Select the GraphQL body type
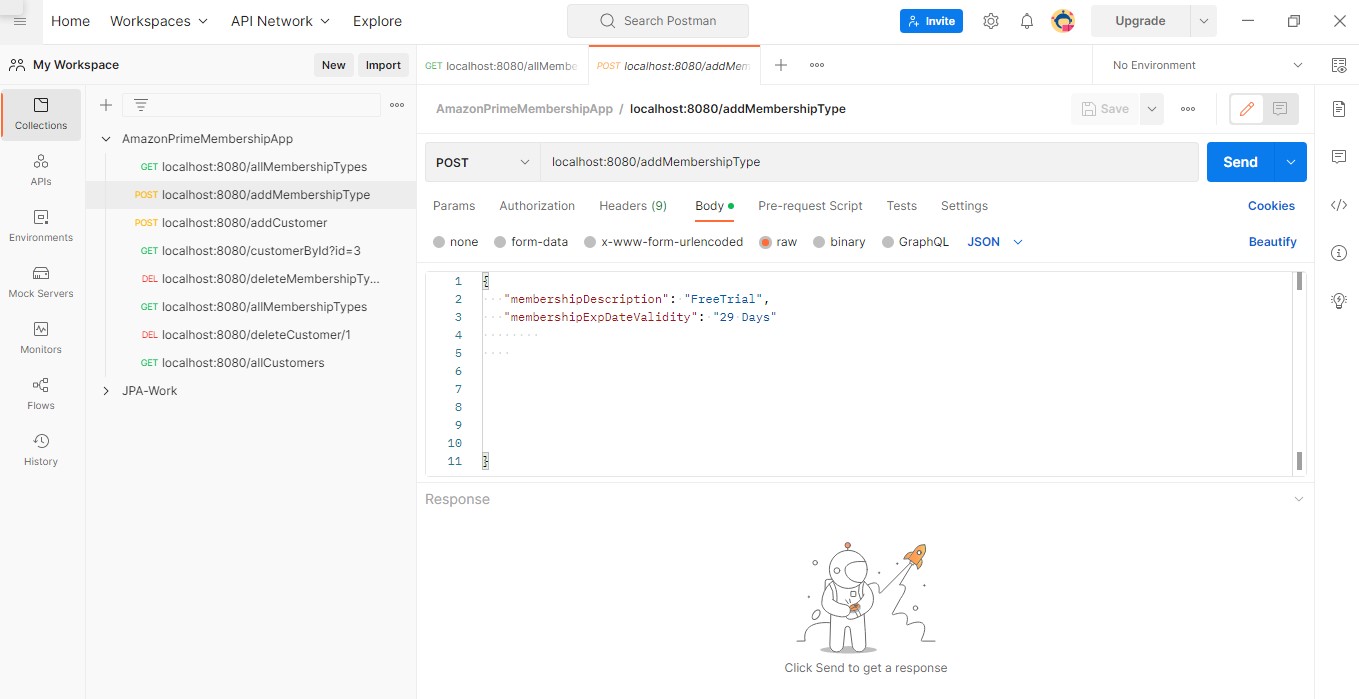 pos(924,241)
